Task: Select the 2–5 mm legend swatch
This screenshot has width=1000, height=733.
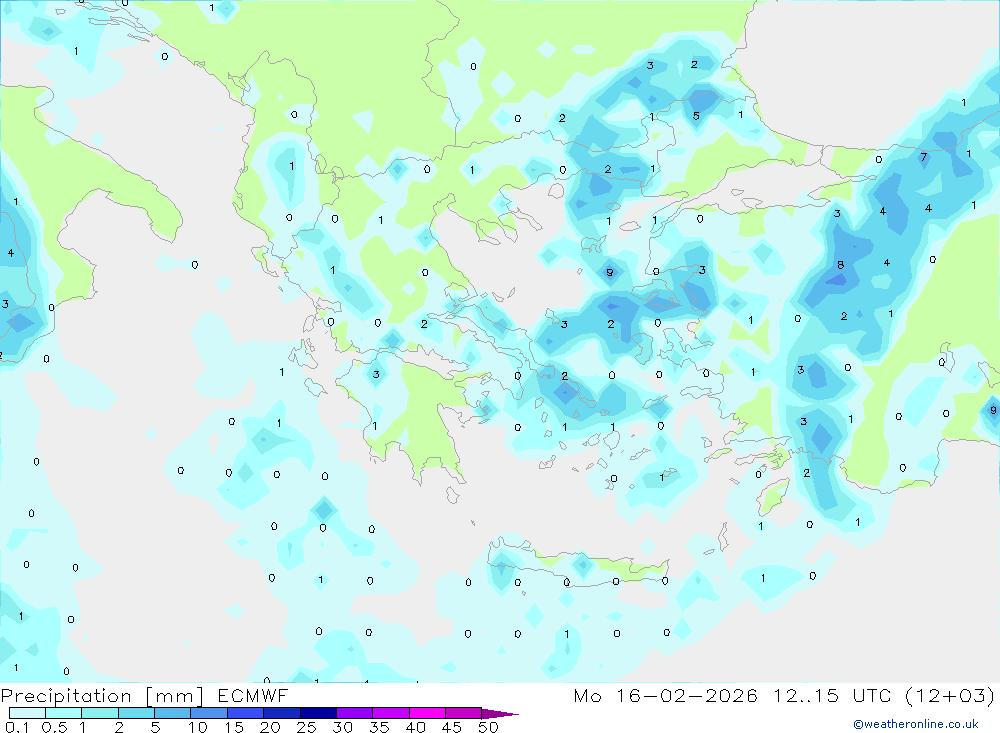Action: click(x=136, y=713)
